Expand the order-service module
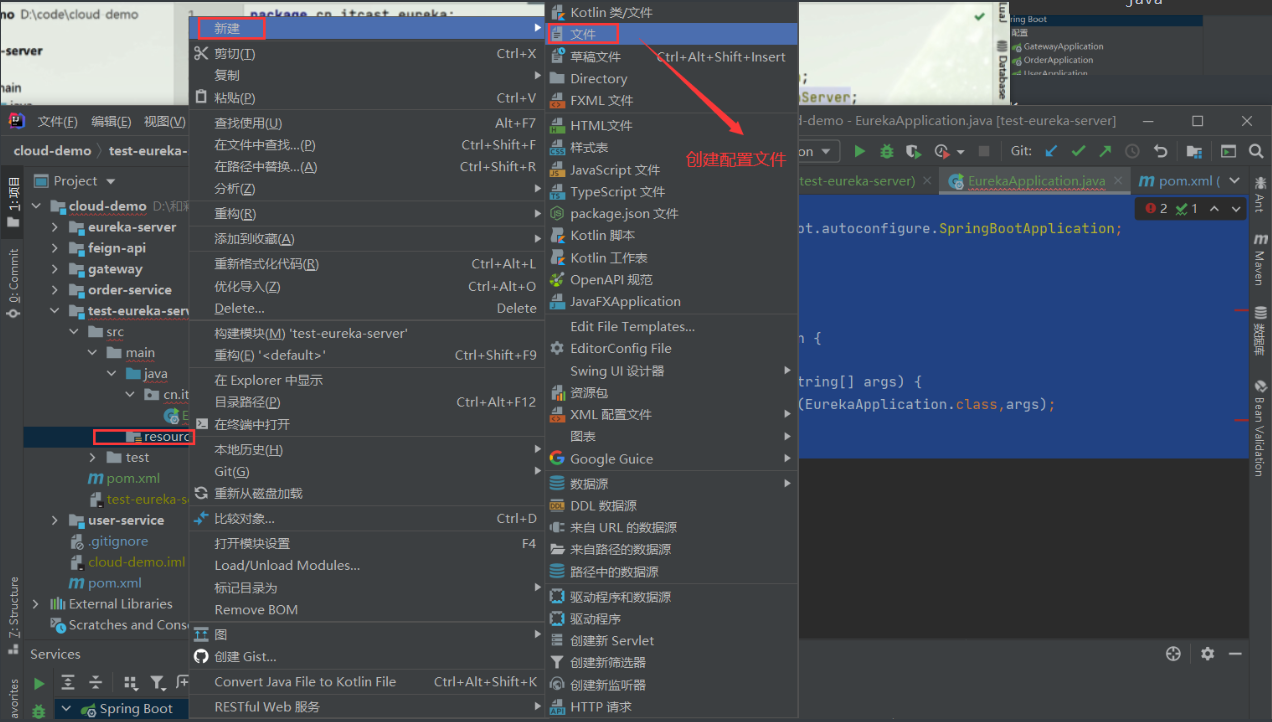Image resolution: width=1272 pixels, height=722 pixels. (x=55, y=290)
